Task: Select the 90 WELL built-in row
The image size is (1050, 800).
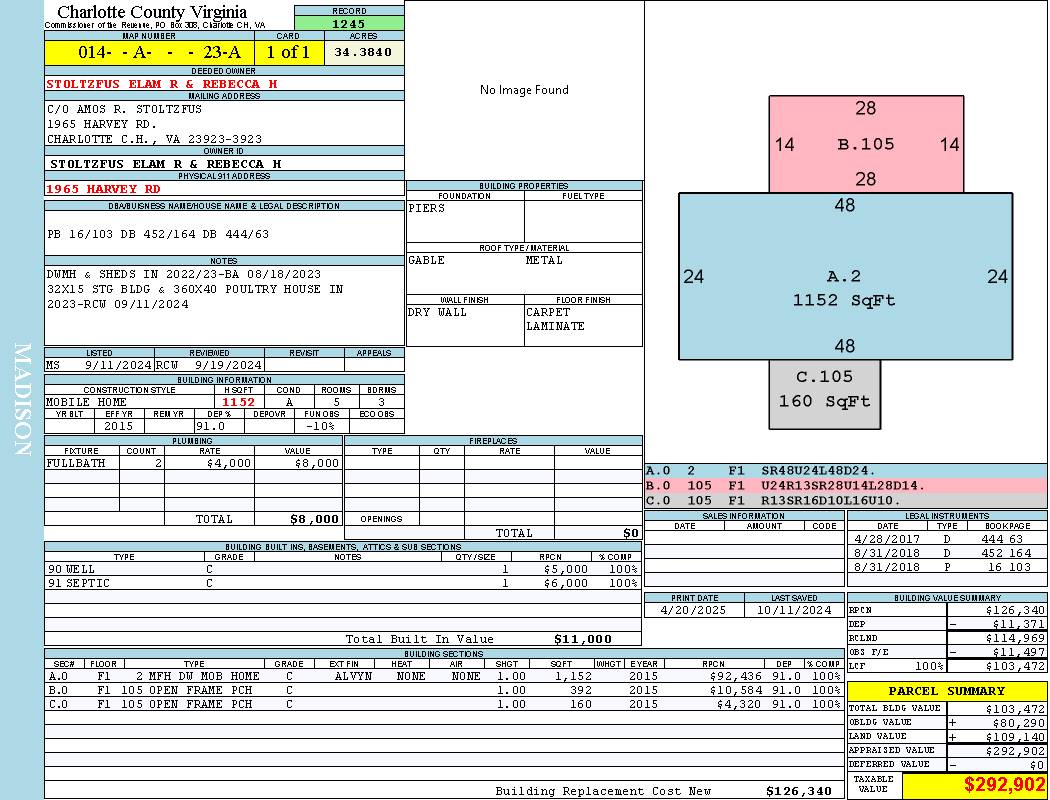Action: coord(343,569)
